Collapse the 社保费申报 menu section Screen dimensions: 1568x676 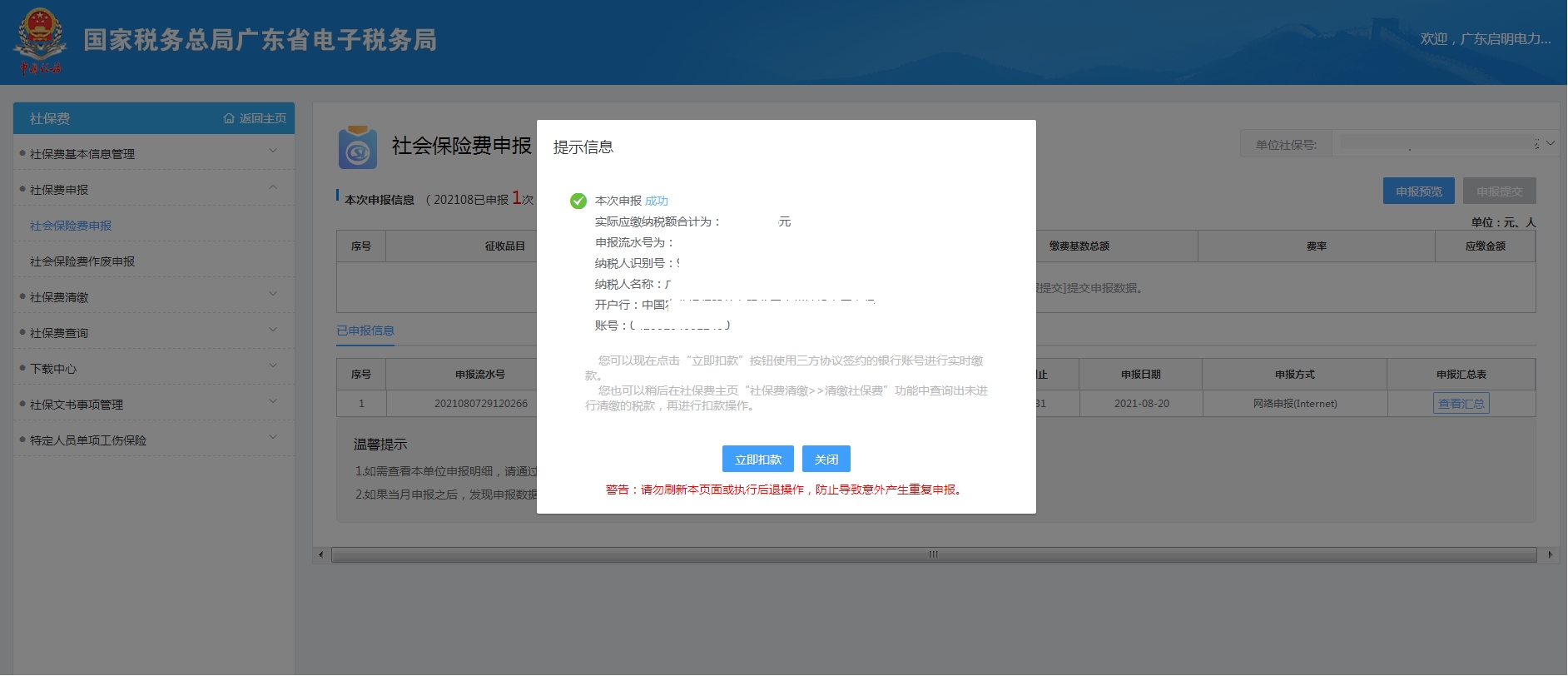click(x=154, y=190)
